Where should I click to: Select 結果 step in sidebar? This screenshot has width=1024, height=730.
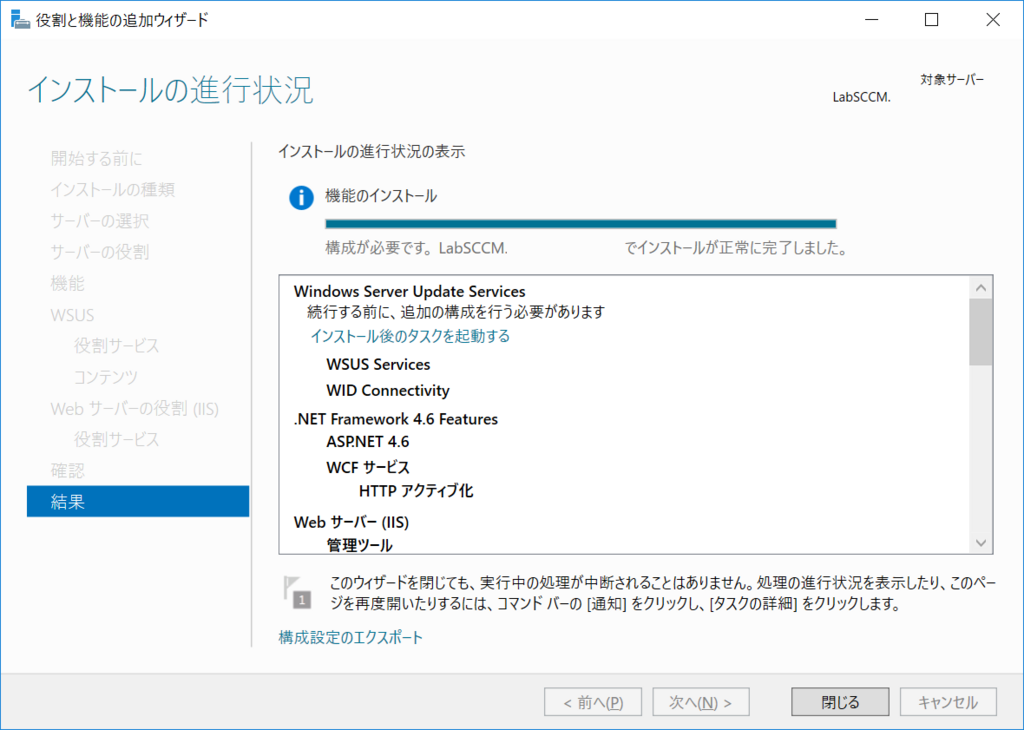pyautogui.click(x=138, y=501)
